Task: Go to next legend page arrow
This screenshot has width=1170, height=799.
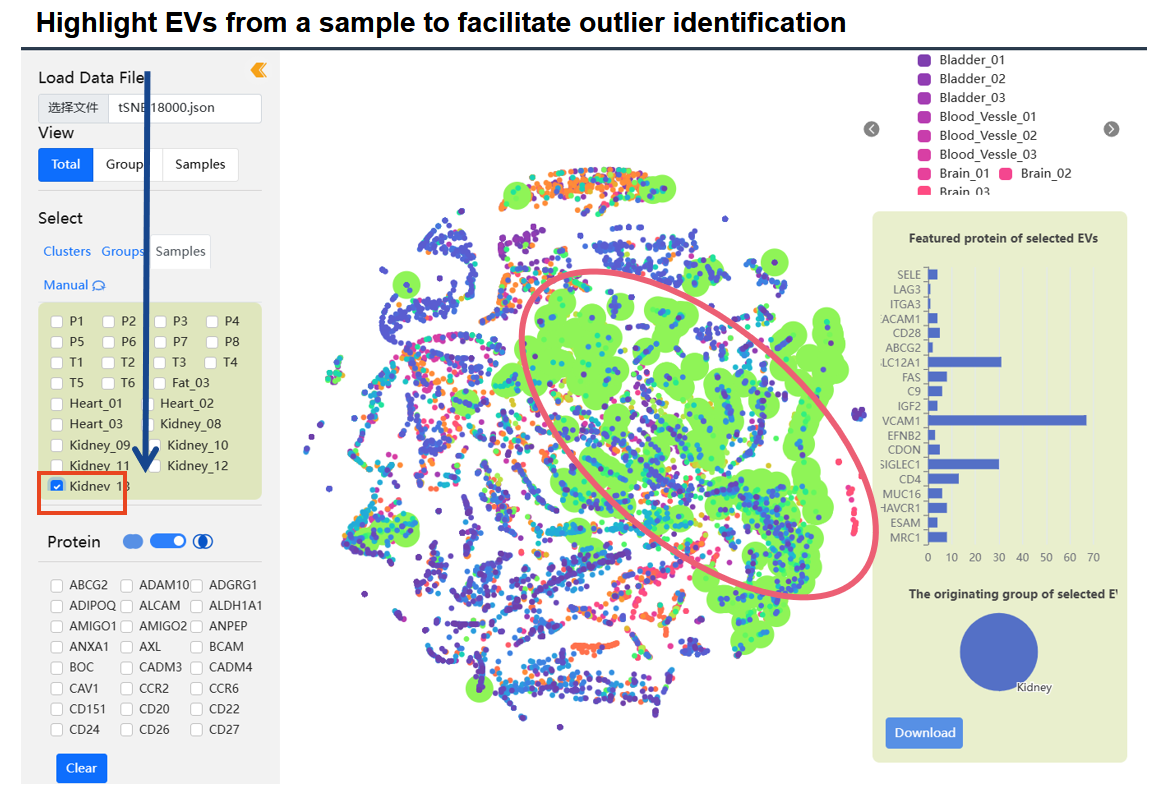Action: [x=1111, y=129]
